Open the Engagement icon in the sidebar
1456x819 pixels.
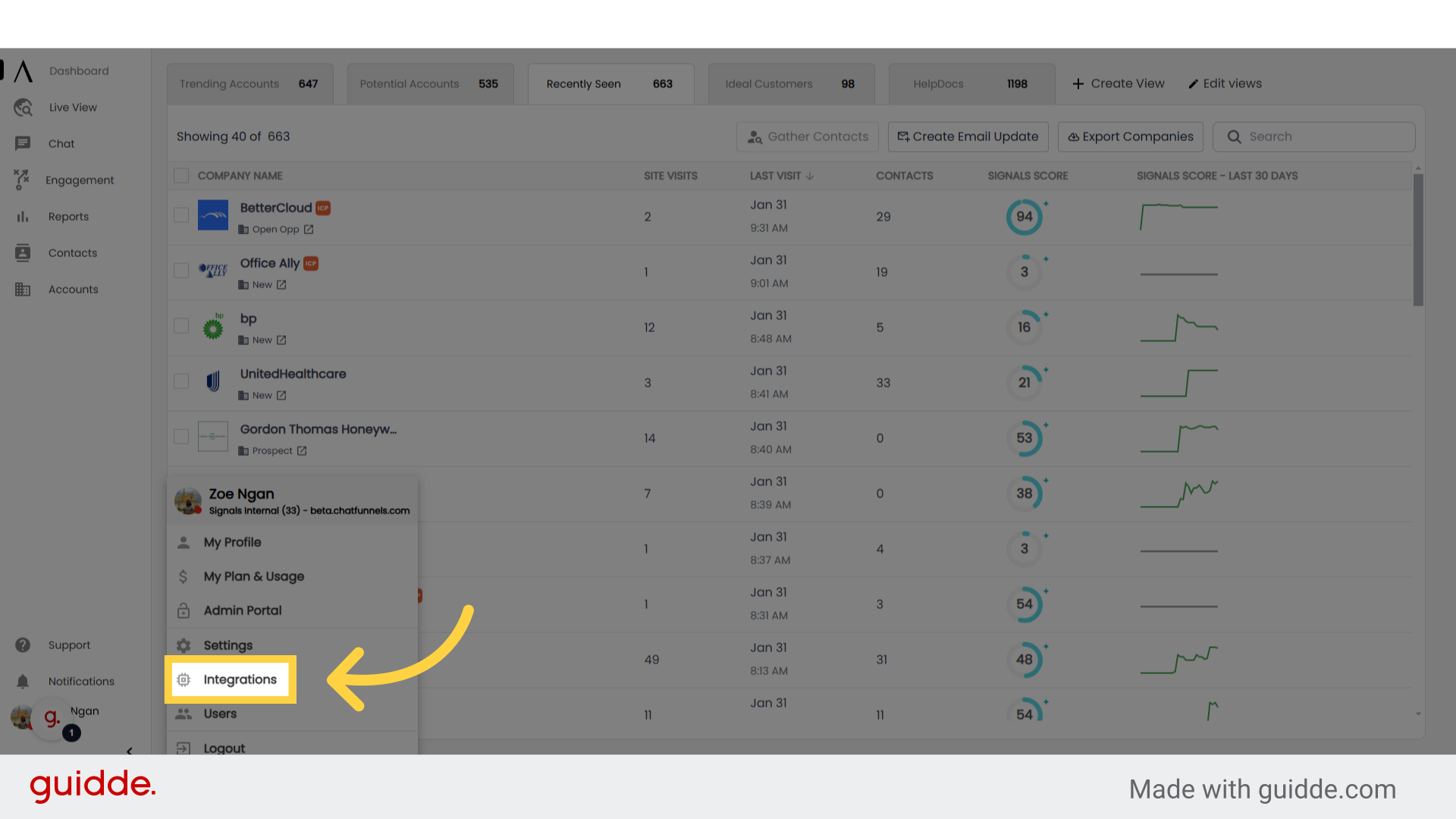pos(22,180)
